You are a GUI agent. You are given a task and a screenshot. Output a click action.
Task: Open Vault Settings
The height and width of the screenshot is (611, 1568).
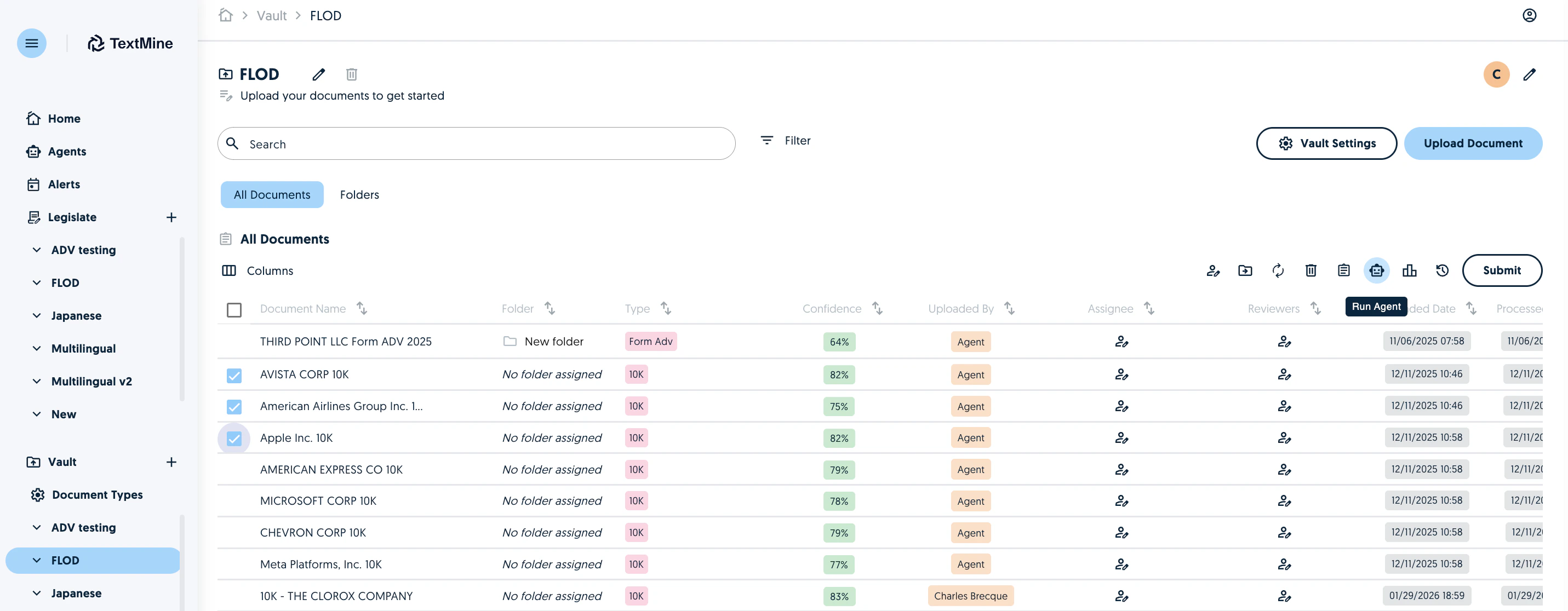pos(1326,143)
